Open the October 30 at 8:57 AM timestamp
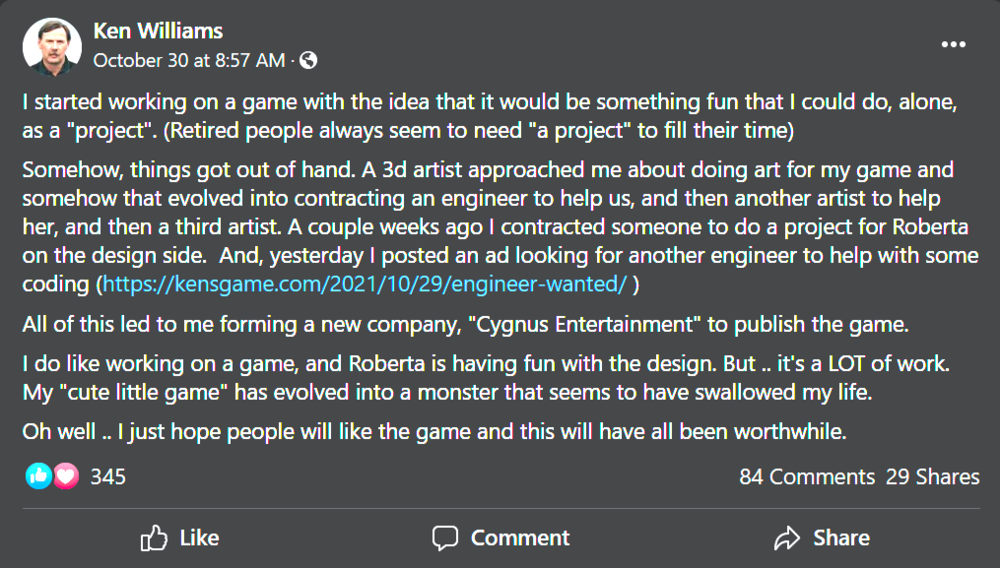Image resolution: width=1000 pixels, height=568 pixels. pyautogui.click(x=188, y=60)
